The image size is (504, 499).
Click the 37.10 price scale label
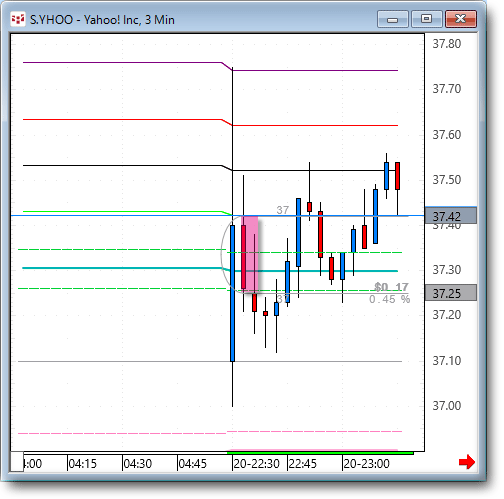point(447,361)
